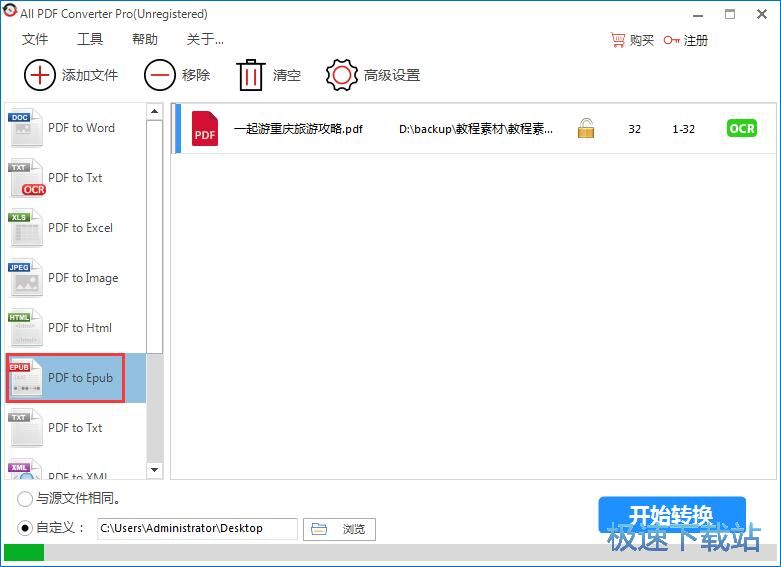
Task: Click the trash can Clear icon
Action: pos(250,75)
